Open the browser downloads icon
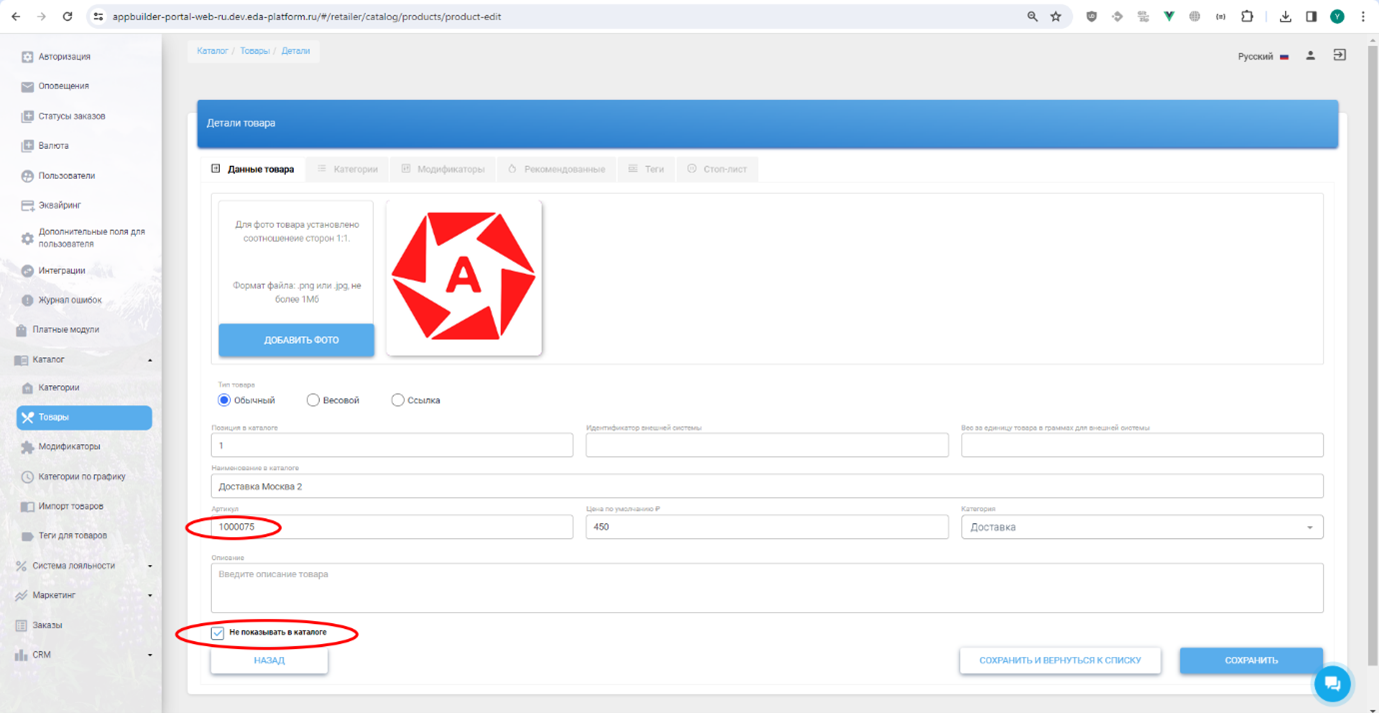 [x=1285, y=17]
